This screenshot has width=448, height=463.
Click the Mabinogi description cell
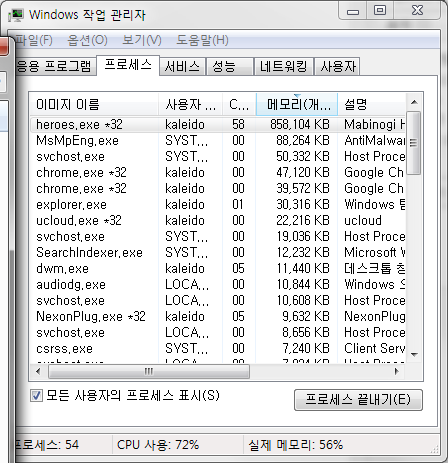[x=375, y=125]
